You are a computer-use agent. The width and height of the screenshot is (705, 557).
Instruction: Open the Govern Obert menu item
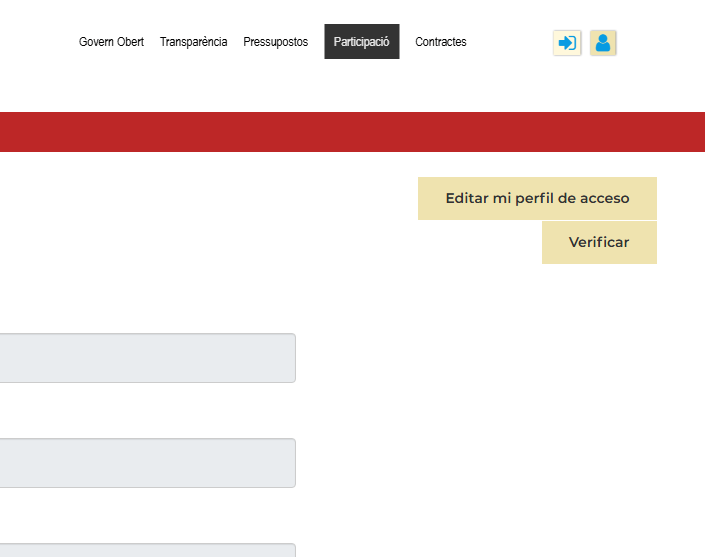[x=111, y=42]
